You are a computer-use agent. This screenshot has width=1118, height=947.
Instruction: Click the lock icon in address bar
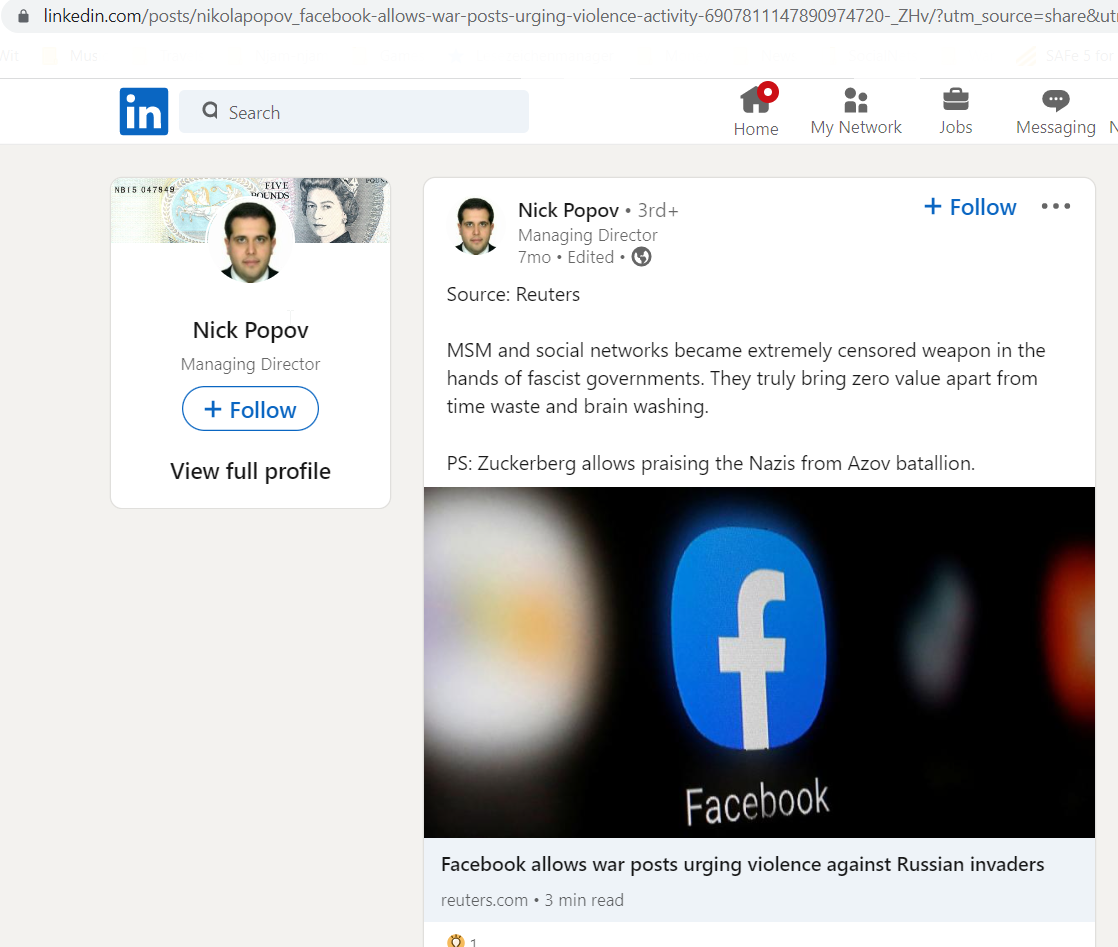(24, 16)
